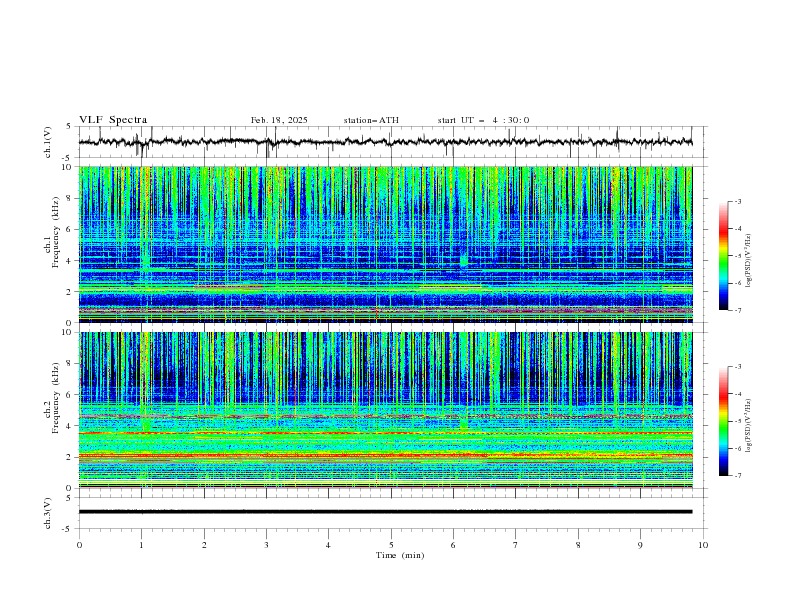Screen dimensions: 792x612
Task: Click the ch.3 voltage flat trace
Action: 385,512
